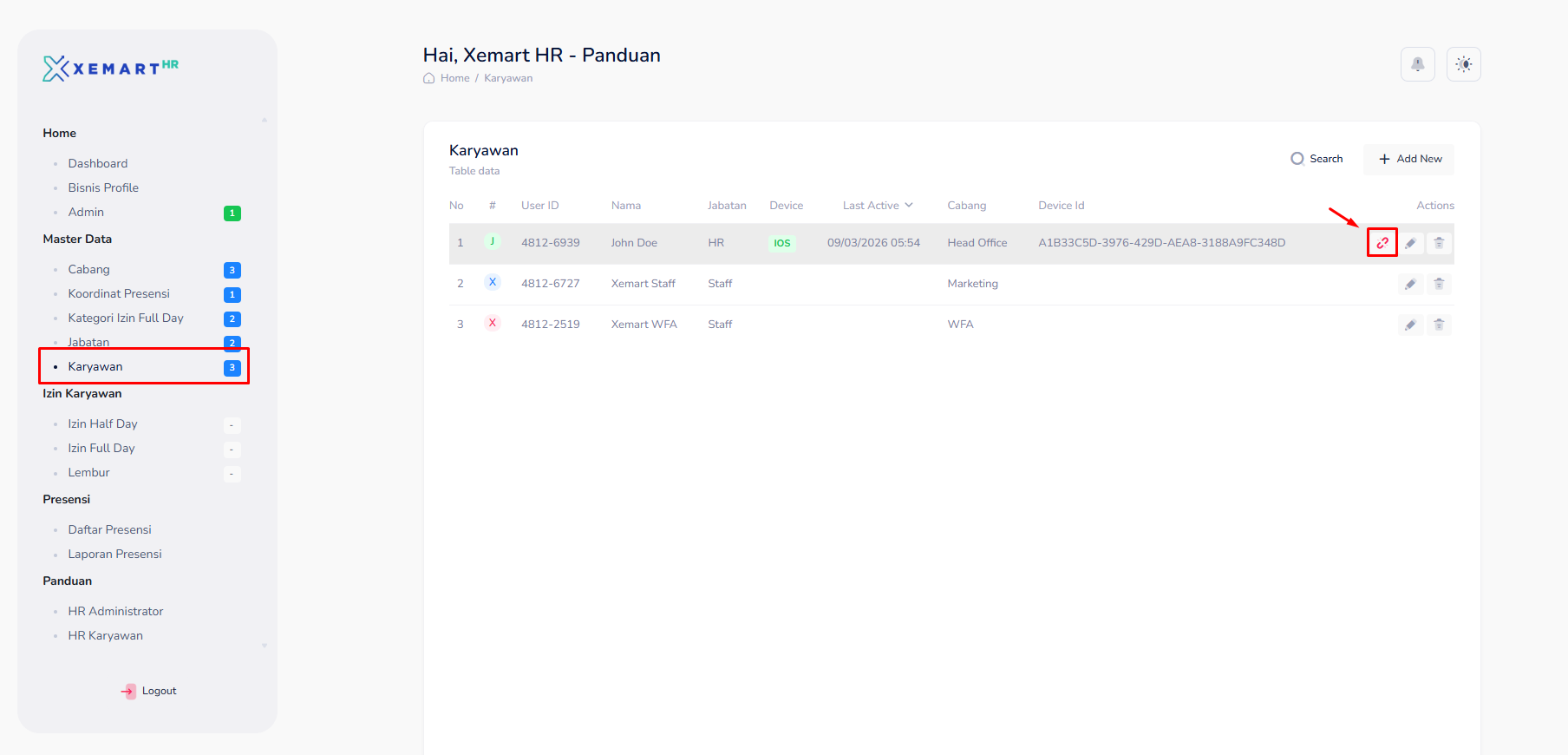Open Laporan Presensi in the sidebar

[114, 555]
